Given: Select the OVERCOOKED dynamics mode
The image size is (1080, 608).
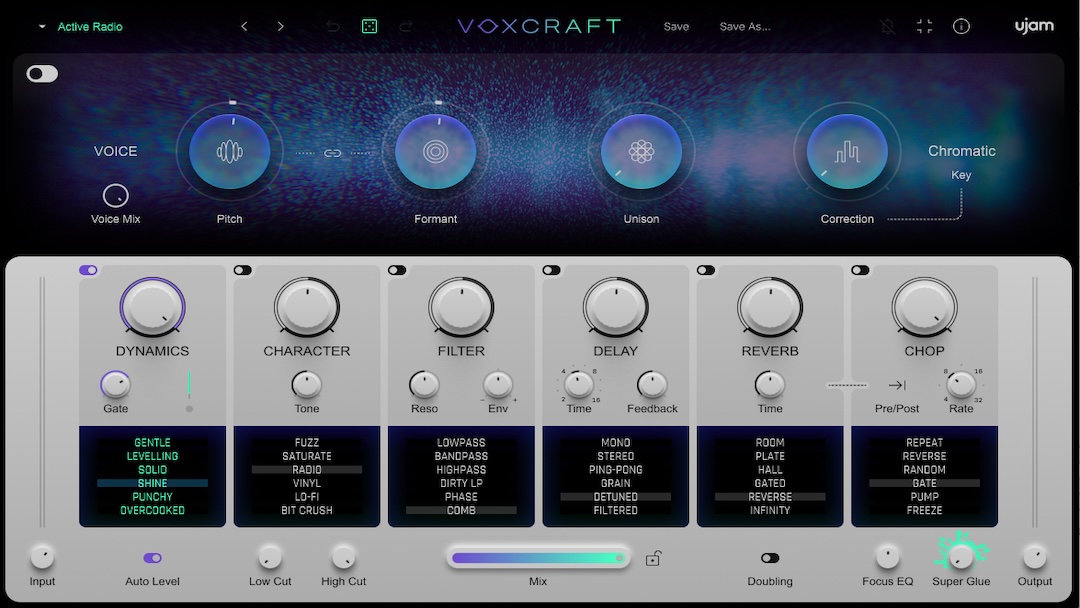Looking at the screenshot, I should (x=151, y=510).
